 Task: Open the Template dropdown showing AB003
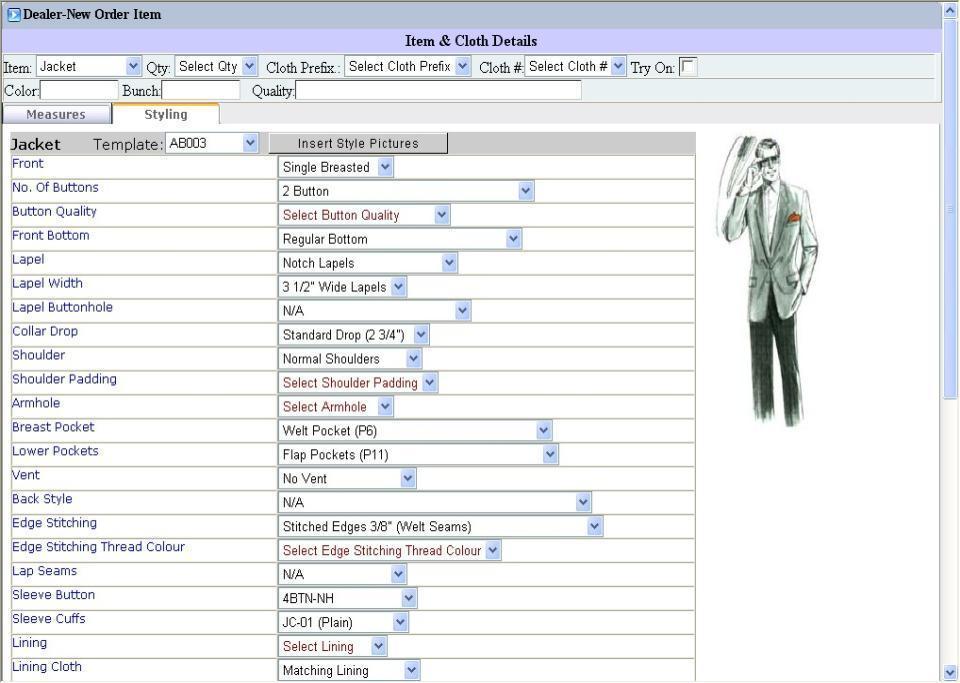(212, 143)
